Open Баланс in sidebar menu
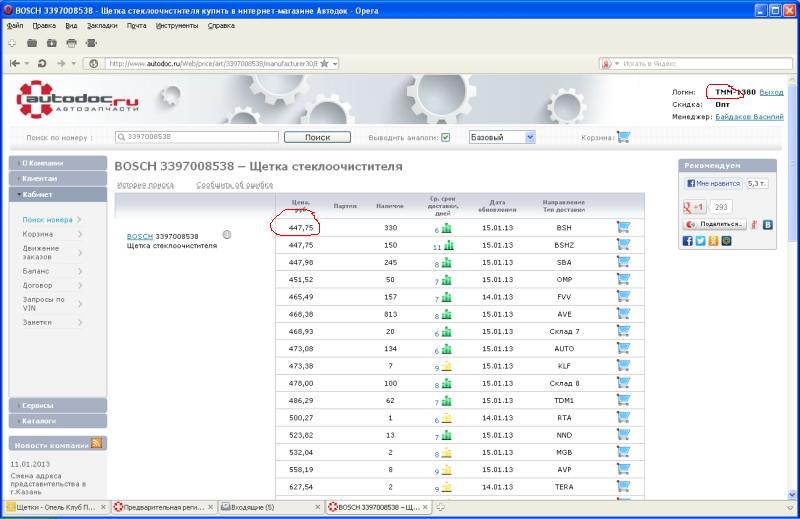The height and width of the screenshot is (519, 800). click(x=36, y=271)
